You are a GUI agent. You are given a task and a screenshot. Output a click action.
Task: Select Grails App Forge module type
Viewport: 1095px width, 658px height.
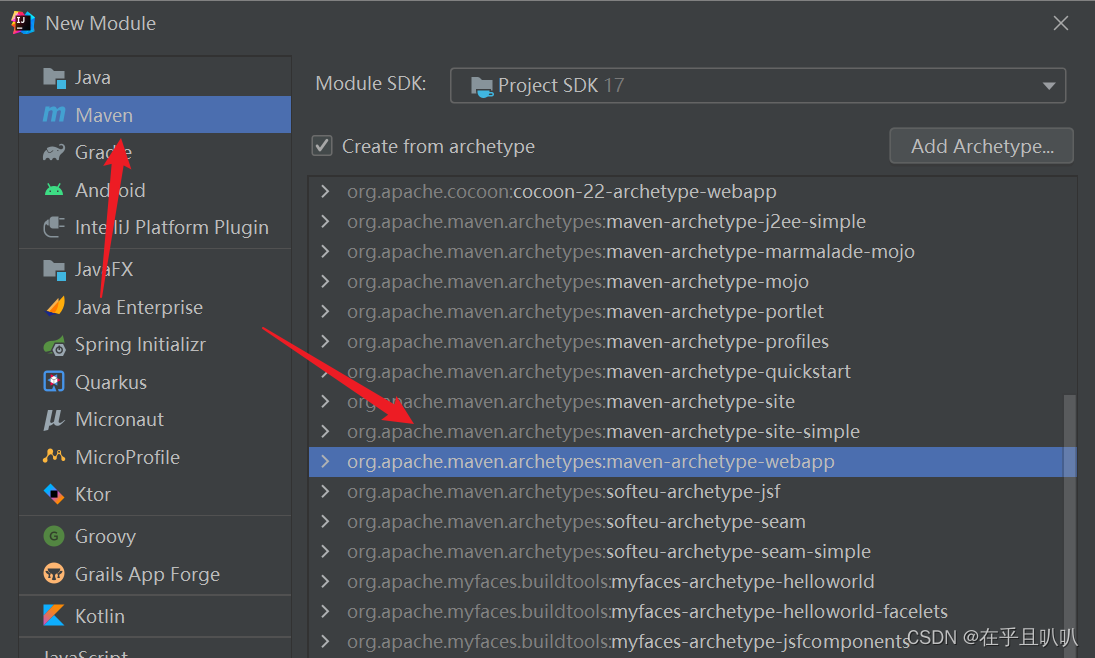pyautogui.click(x=155, y=574)
